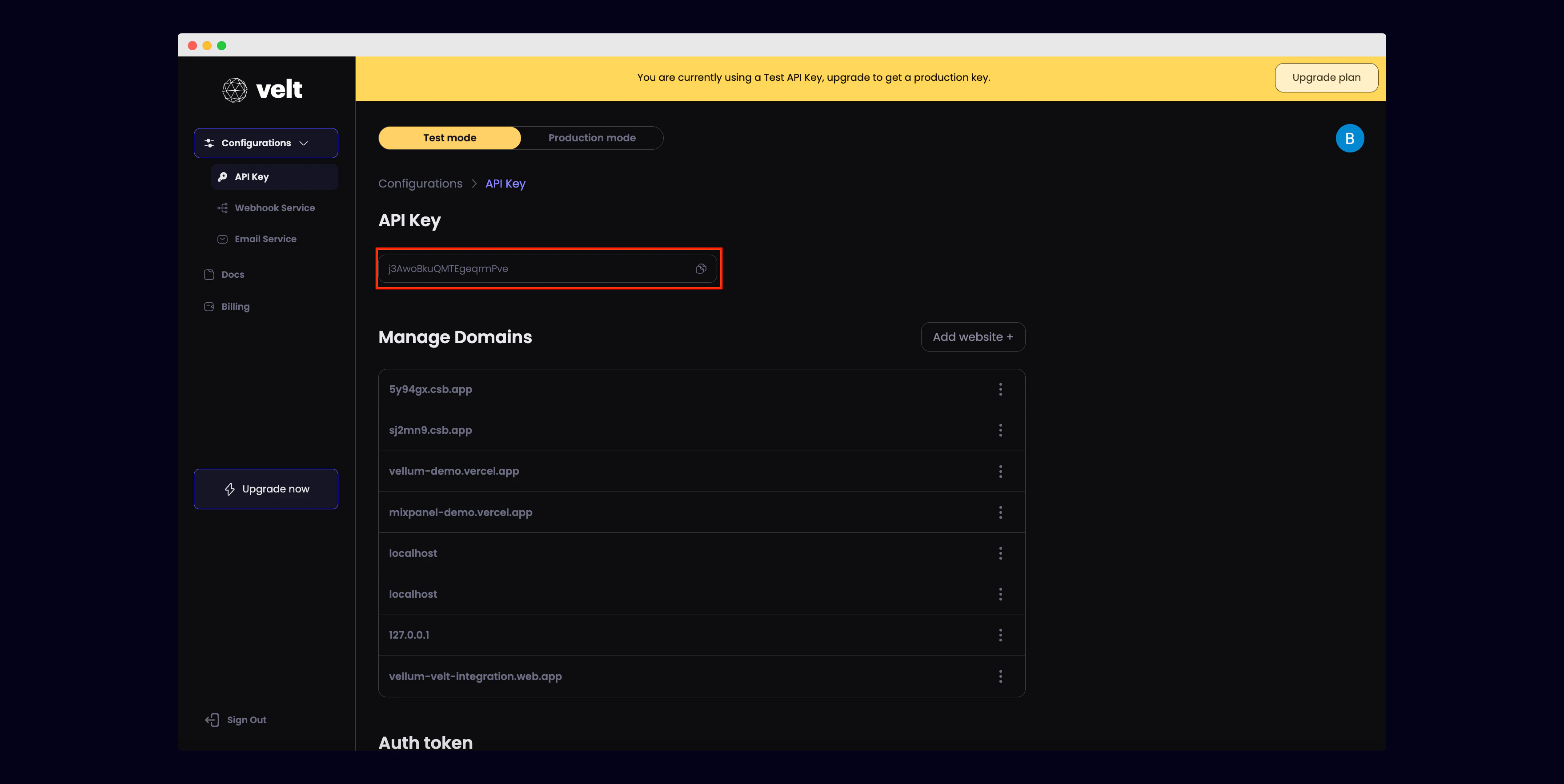Screen dimensions: 1564x784
Task: Switch to Production mode
Action: pyautogui.click(x=591, y=138)
